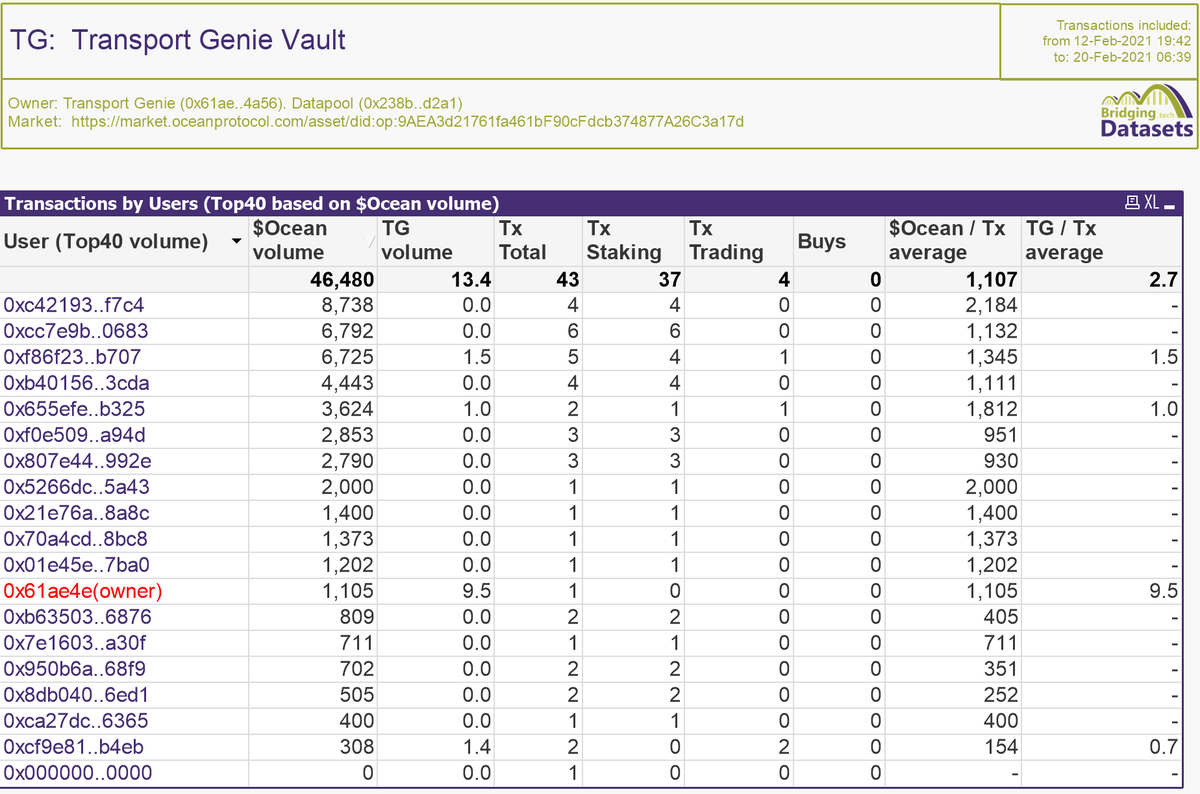Screen dimensions: 1200x794
Task: Select user 0x655efe..b325
Action: pyautogui.click(x=75, y=408)
